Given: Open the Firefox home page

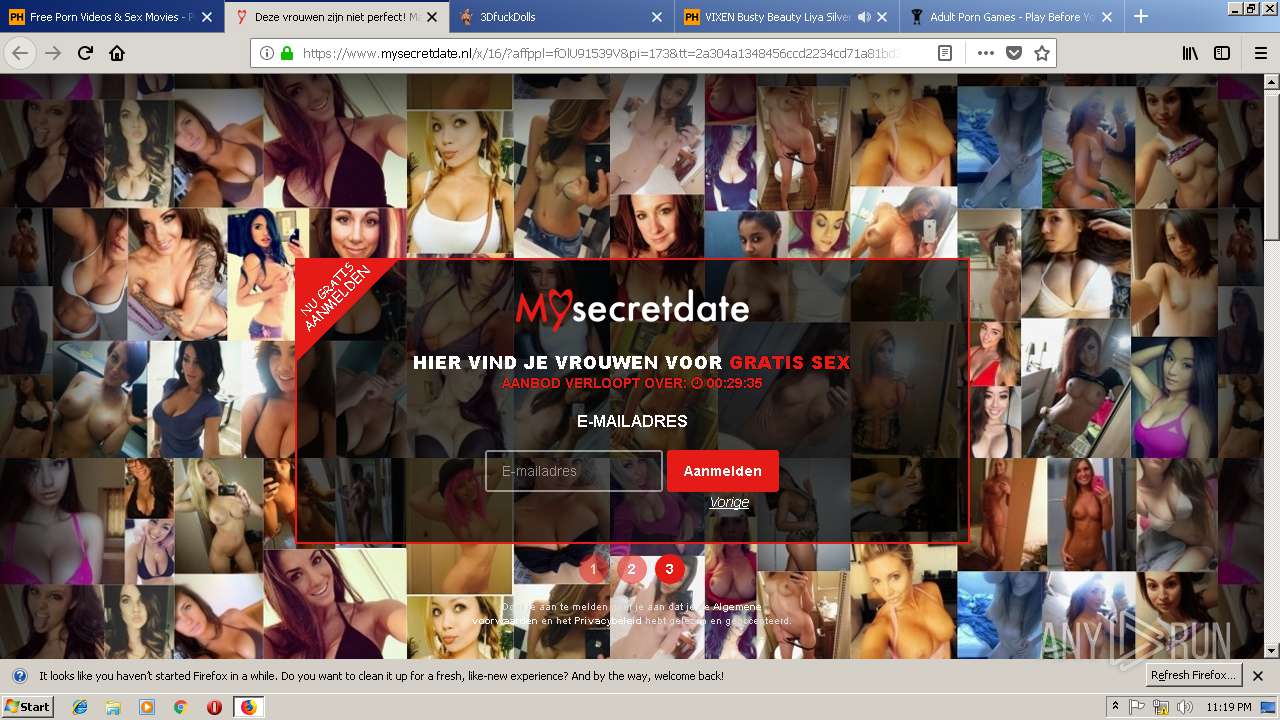Looking at the screenshot, I should tap(117, 53).
